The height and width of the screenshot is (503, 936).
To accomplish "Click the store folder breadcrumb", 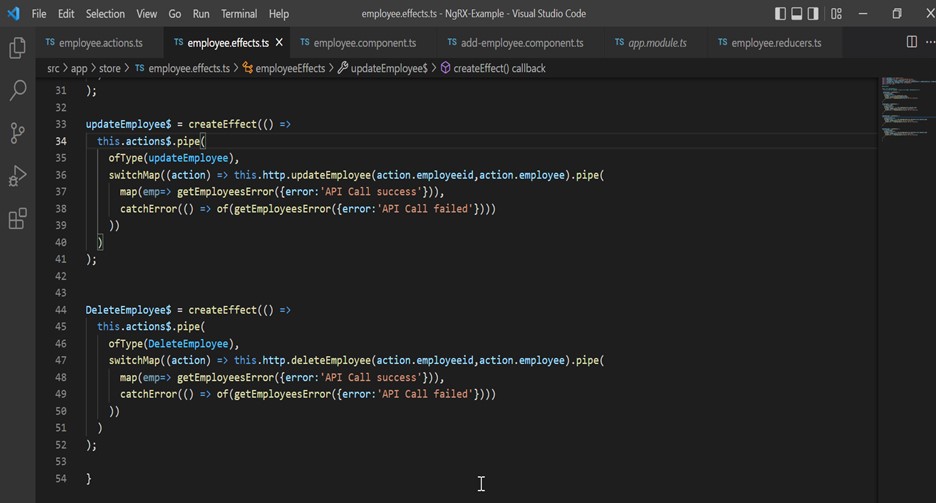I will coord(110,68).
